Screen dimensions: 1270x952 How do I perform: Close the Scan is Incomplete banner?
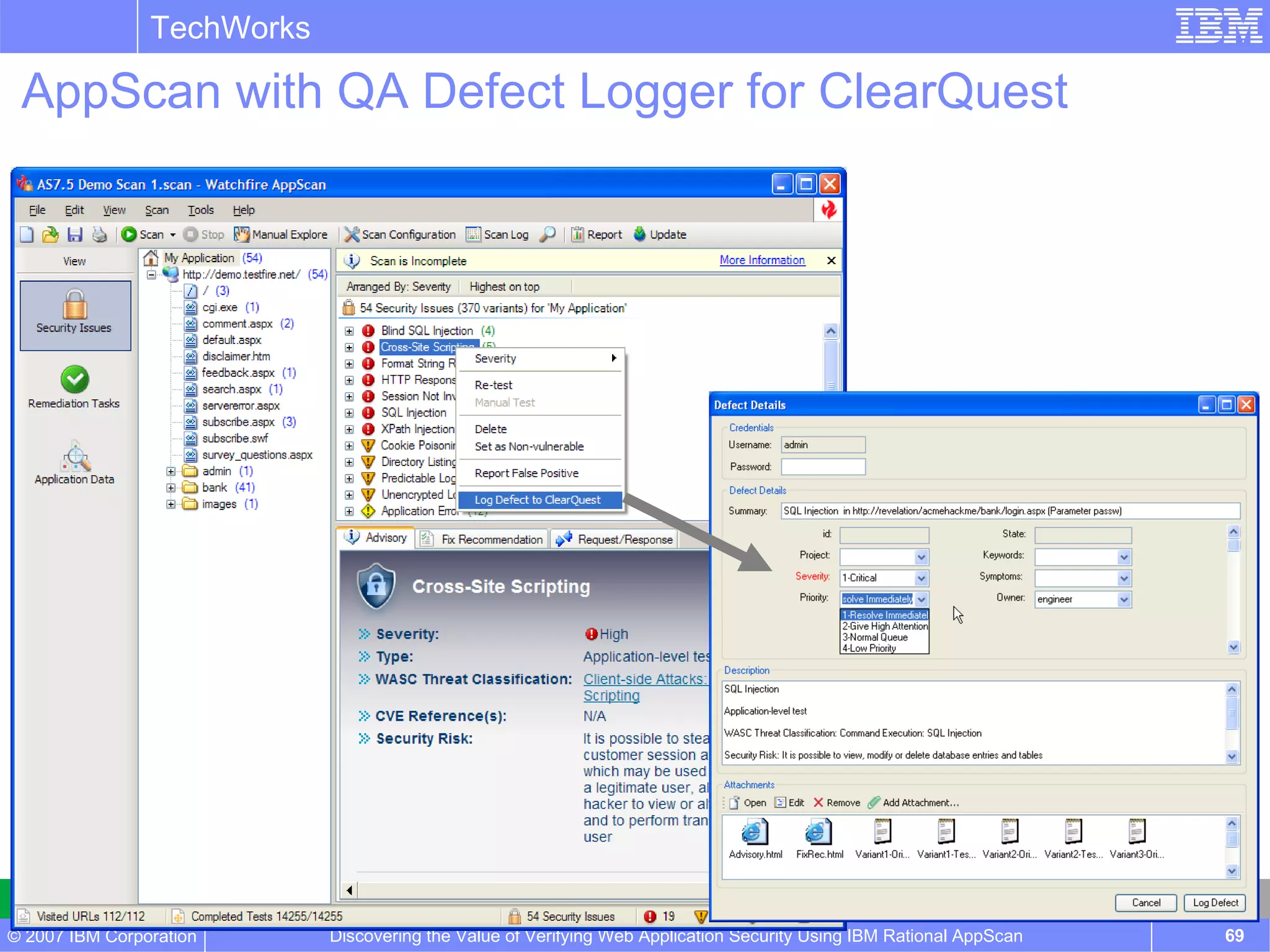[x=831, y=260]
